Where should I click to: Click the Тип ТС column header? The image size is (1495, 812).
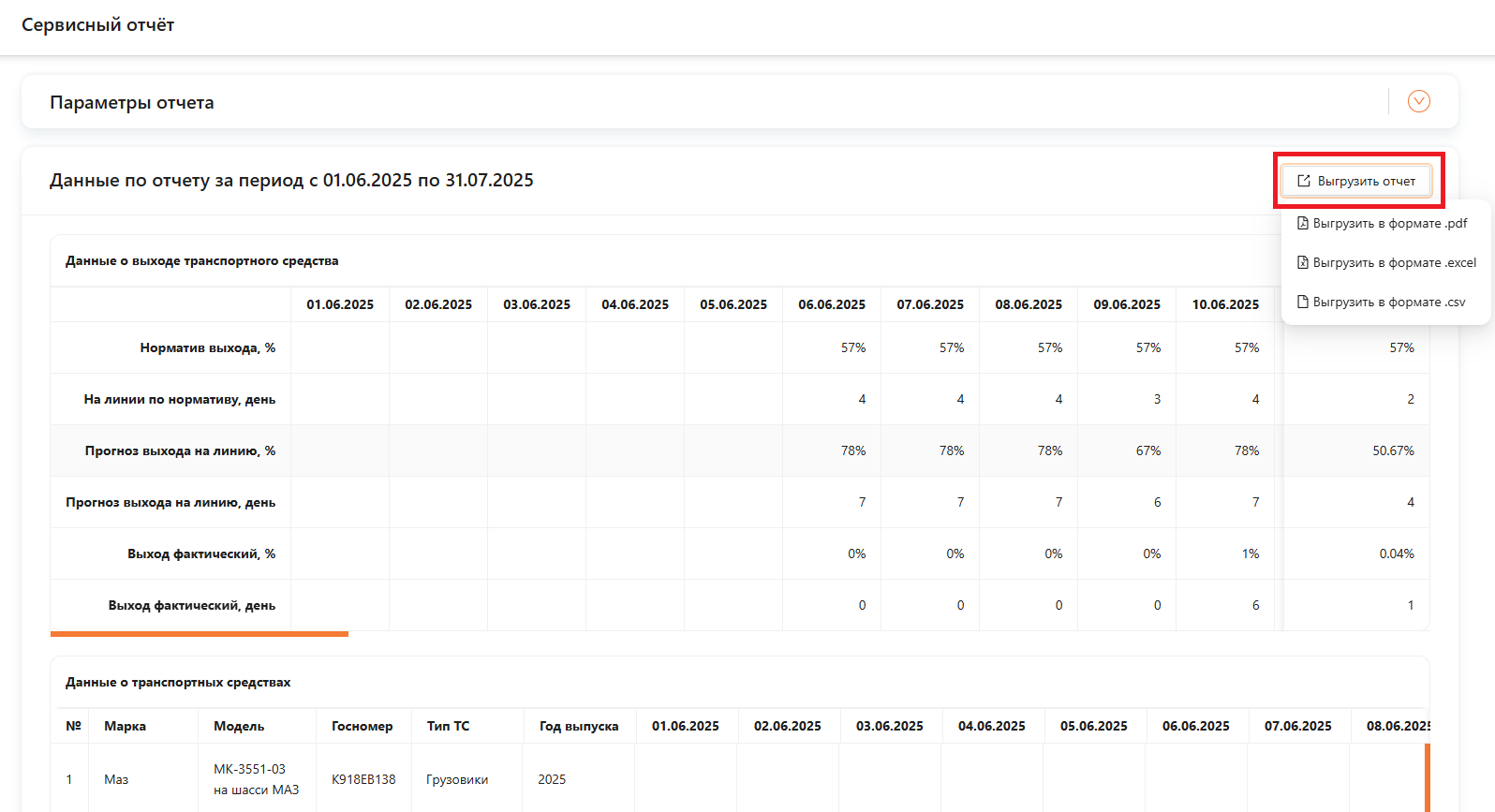pos(448,726)
